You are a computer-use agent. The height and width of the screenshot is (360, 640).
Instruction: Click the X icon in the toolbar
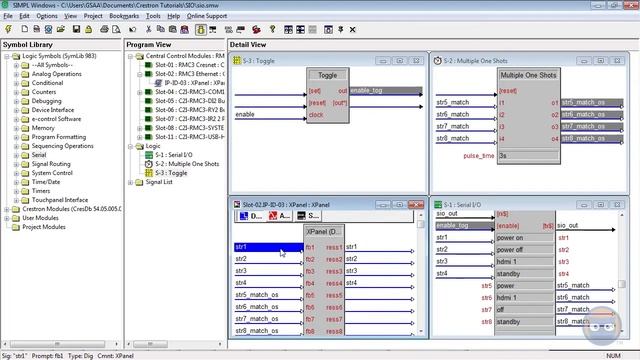pos(352,29)
